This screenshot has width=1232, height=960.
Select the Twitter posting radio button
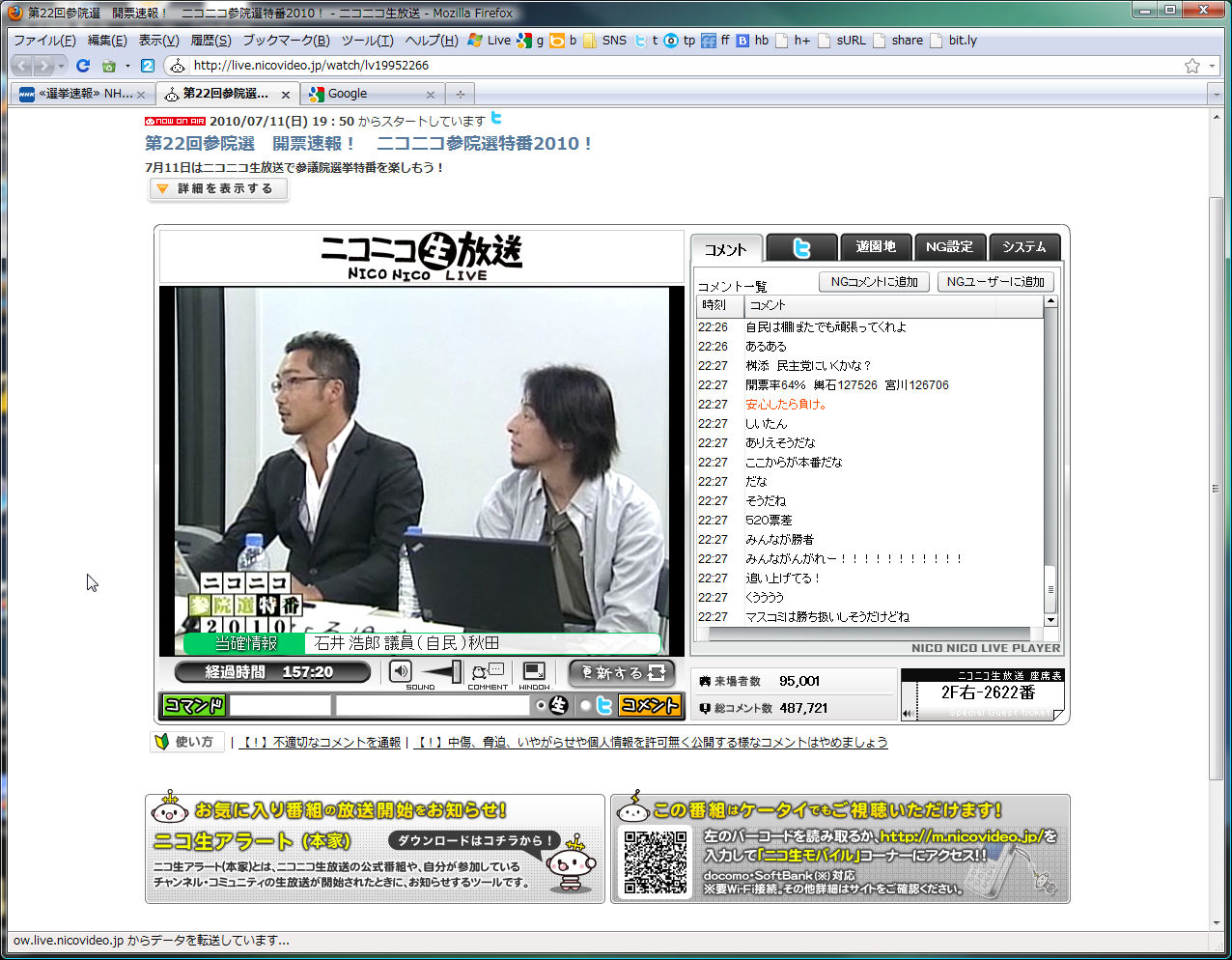(585, 706)
